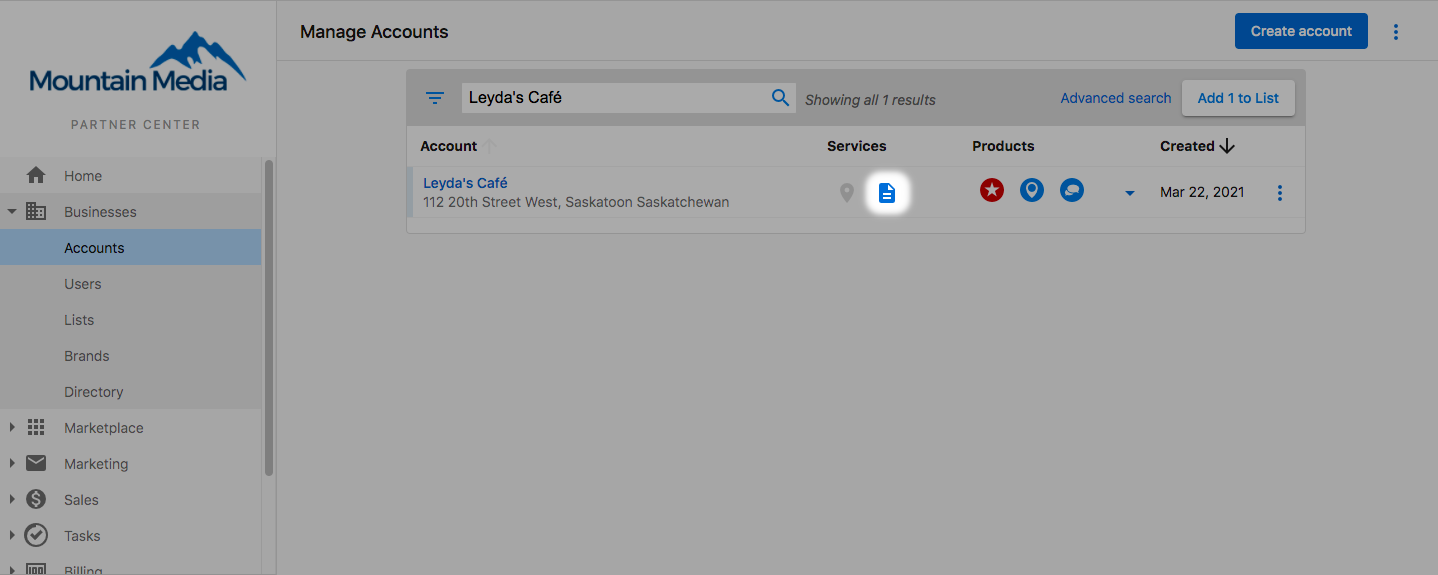The image size is (1438, 575).
Task: Open the Advanced search link
Action: point(1115,98)
